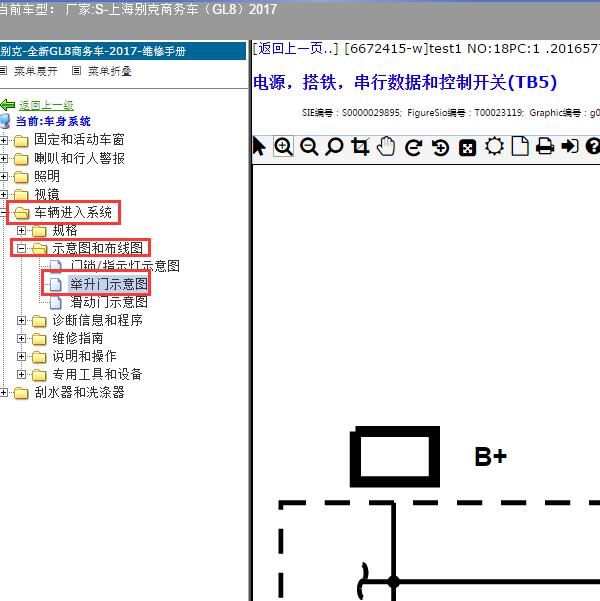
Task: Click the rotate plus arrow icon
Action: pyautogui.click(x=440, y=148)
